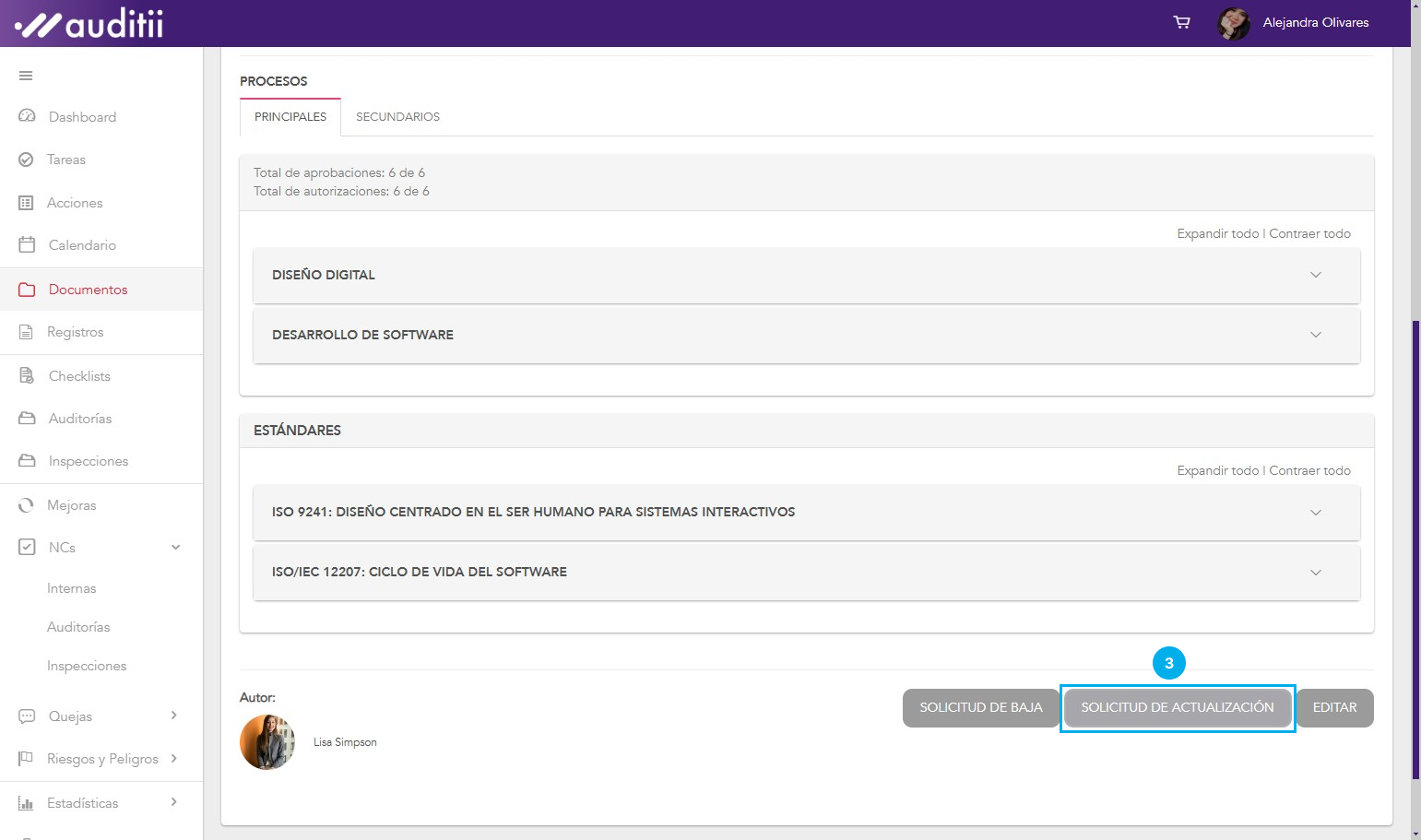The height and width of the screenshot is (840, 1421).
Task: Click Lisa Simpson author photo
Action: (267, 742)
